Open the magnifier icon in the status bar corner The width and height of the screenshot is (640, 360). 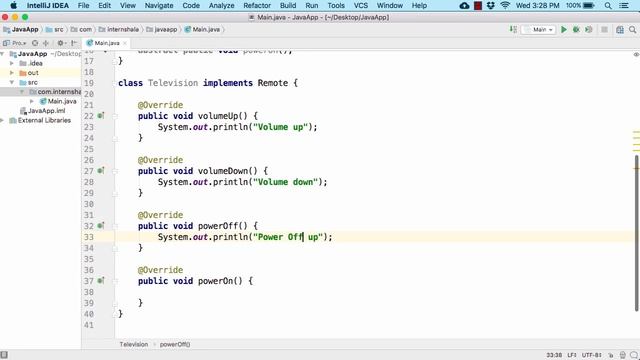(634, 355)
